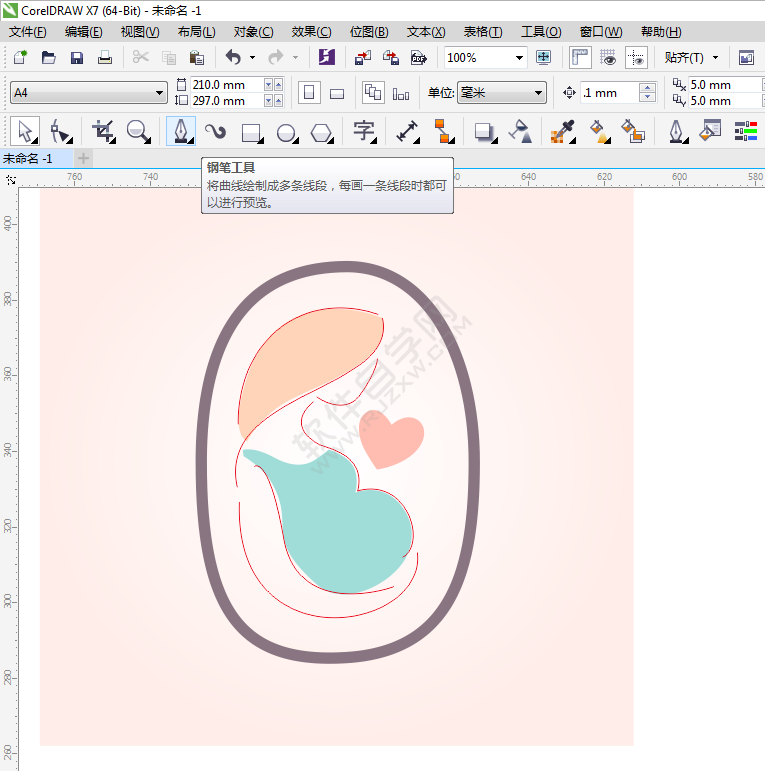Switch to landscape page orientation
Image resolution: width=765 pixels, height=771 pixels.
(337, 93)
